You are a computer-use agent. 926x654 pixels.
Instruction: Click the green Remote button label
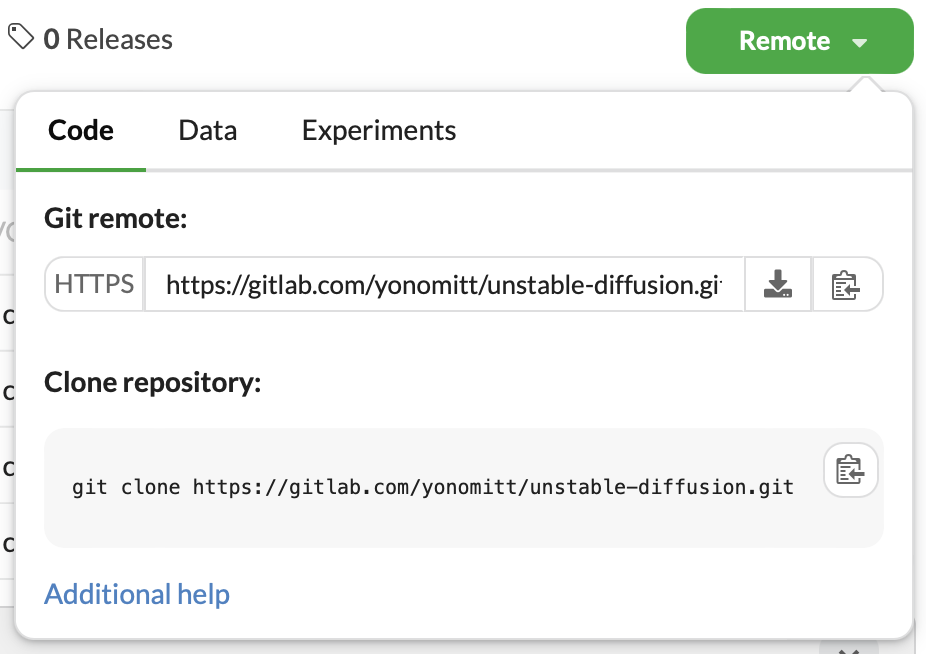tap(784, 41)
